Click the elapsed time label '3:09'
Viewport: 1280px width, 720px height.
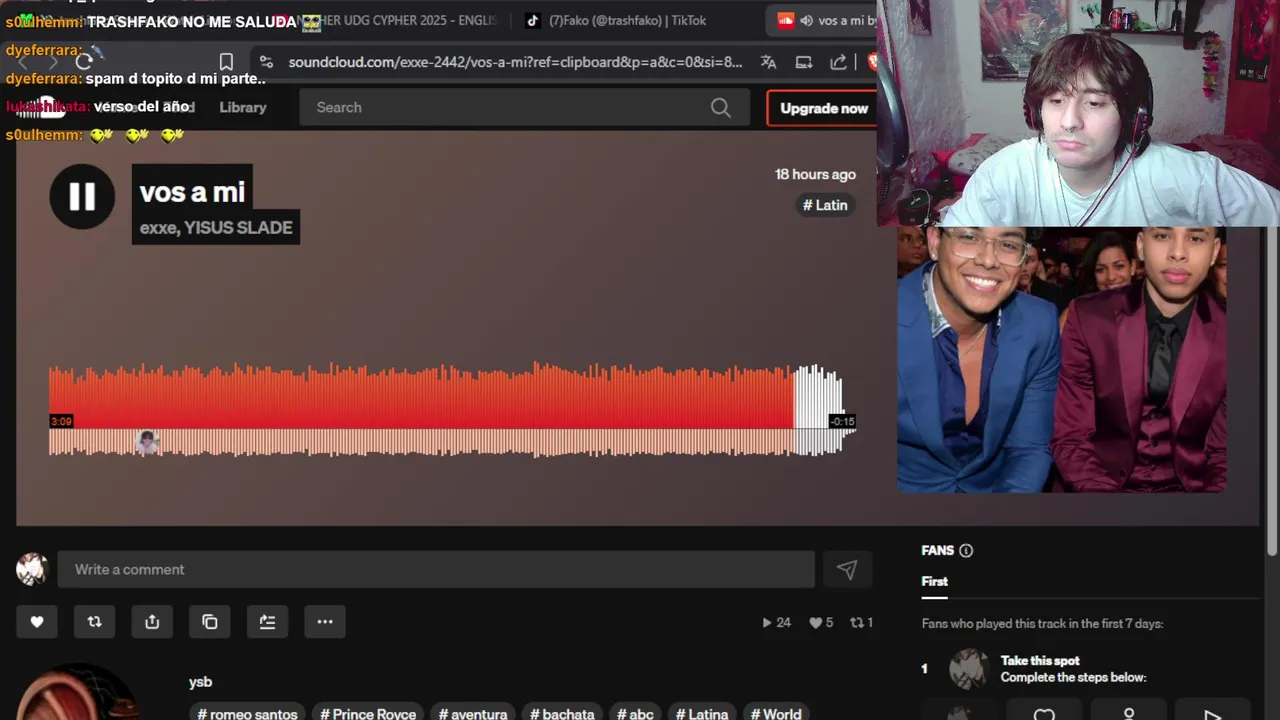tap(61, 421)
